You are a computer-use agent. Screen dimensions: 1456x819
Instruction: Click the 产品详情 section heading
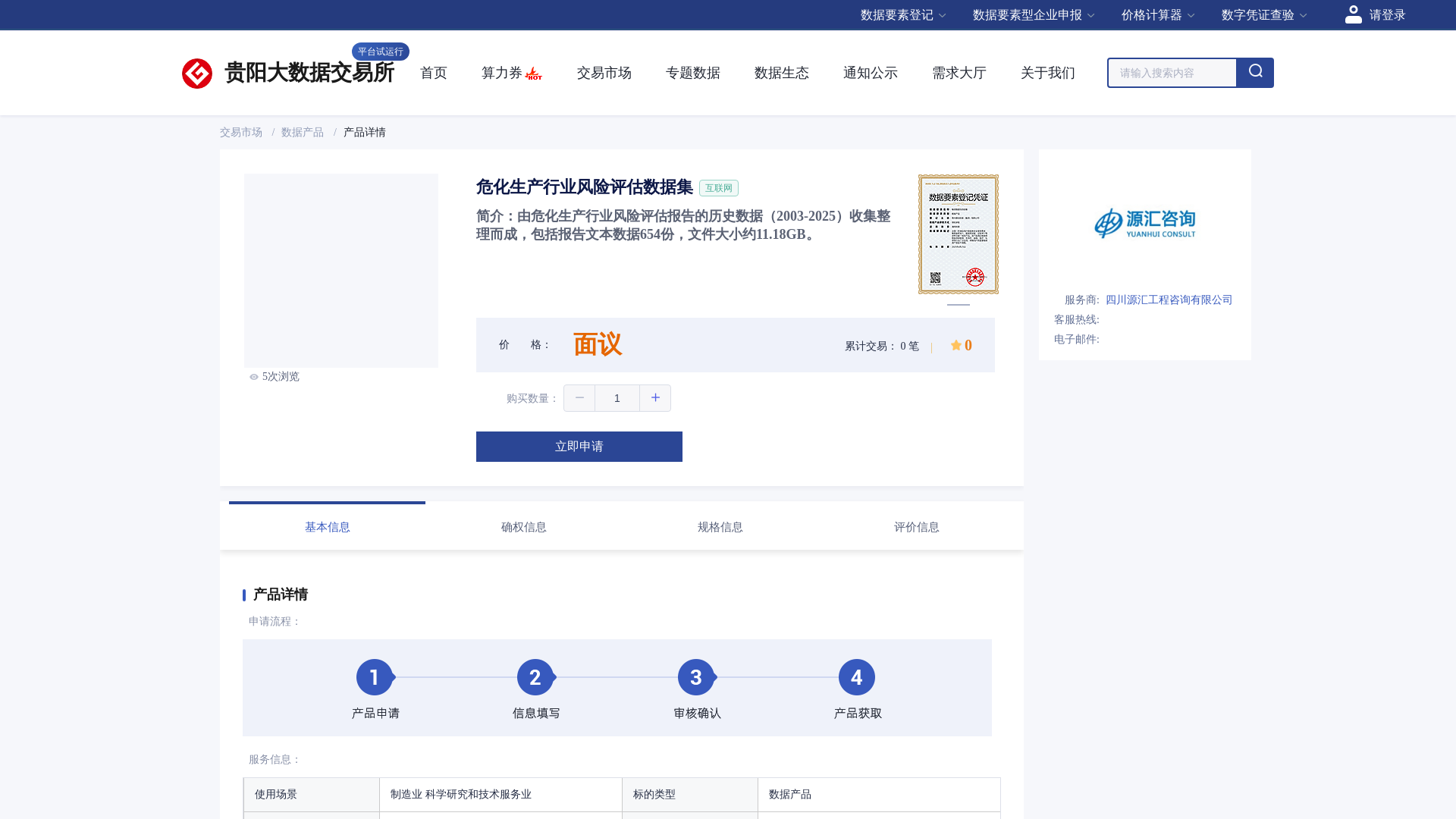281,595
